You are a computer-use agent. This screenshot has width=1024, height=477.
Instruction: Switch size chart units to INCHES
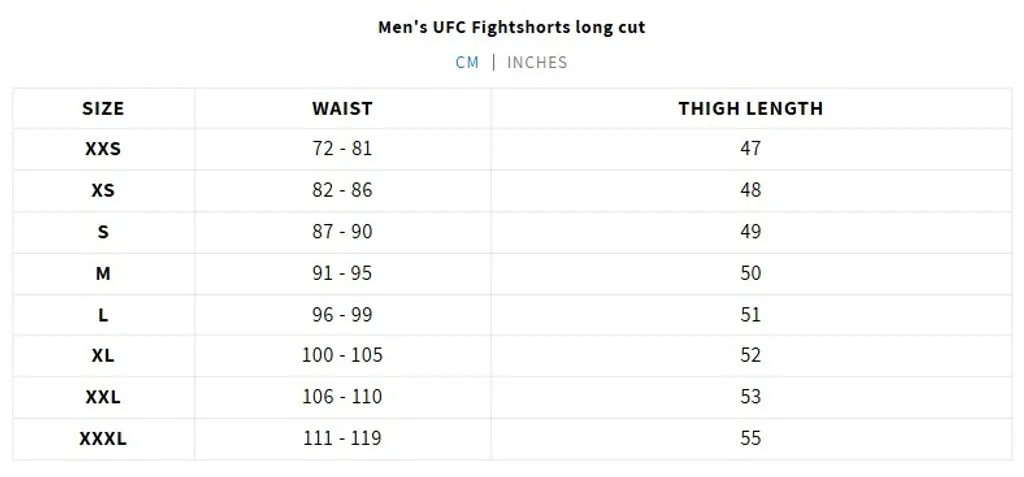pyautogui.click(x=537, y=63)
